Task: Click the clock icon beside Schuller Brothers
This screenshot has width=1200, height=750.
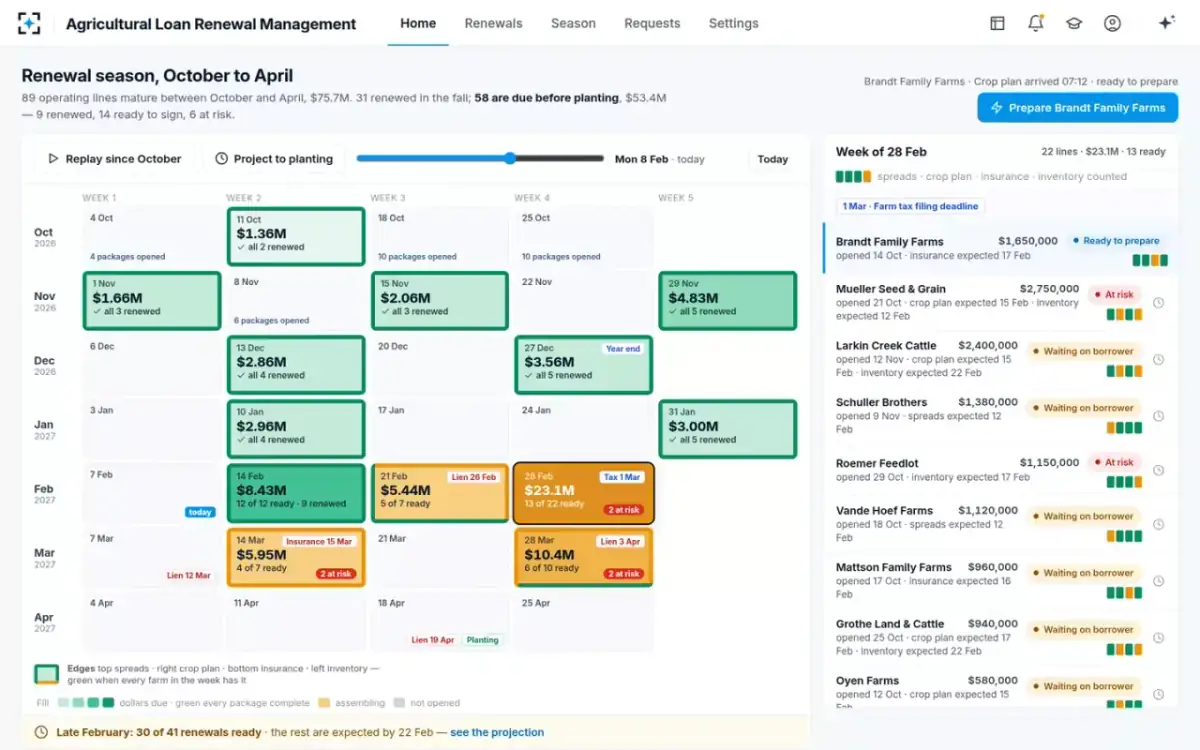Action: (x=1158, y=415)
